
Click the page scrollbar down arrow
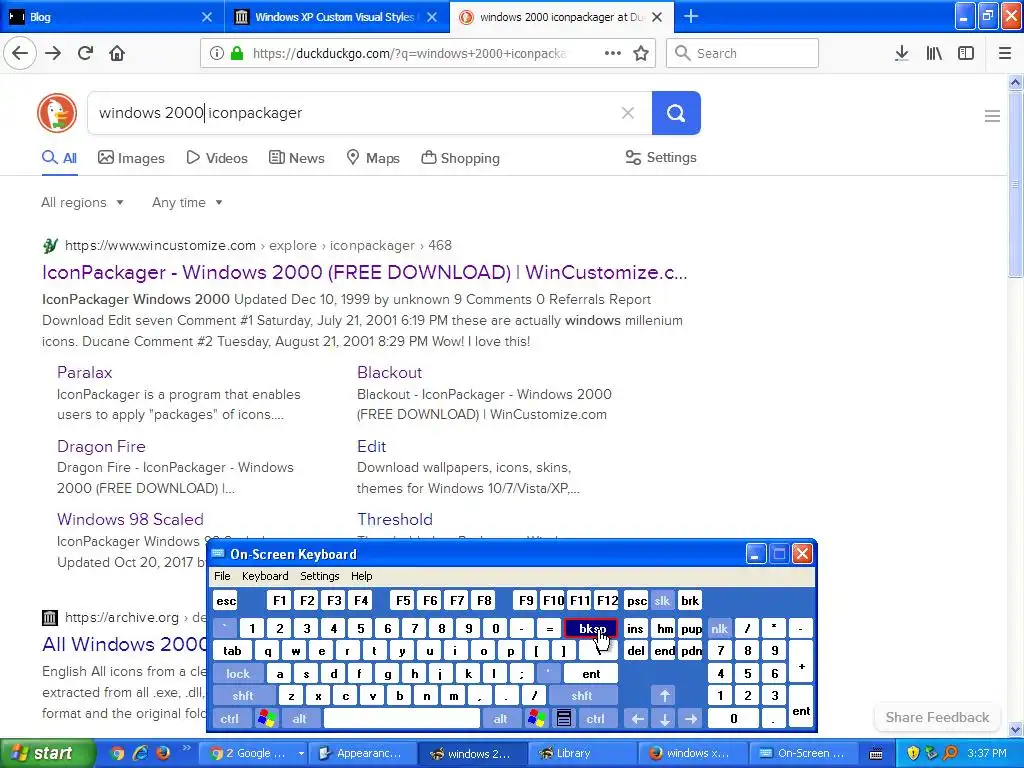click(x=1016, y=729)
